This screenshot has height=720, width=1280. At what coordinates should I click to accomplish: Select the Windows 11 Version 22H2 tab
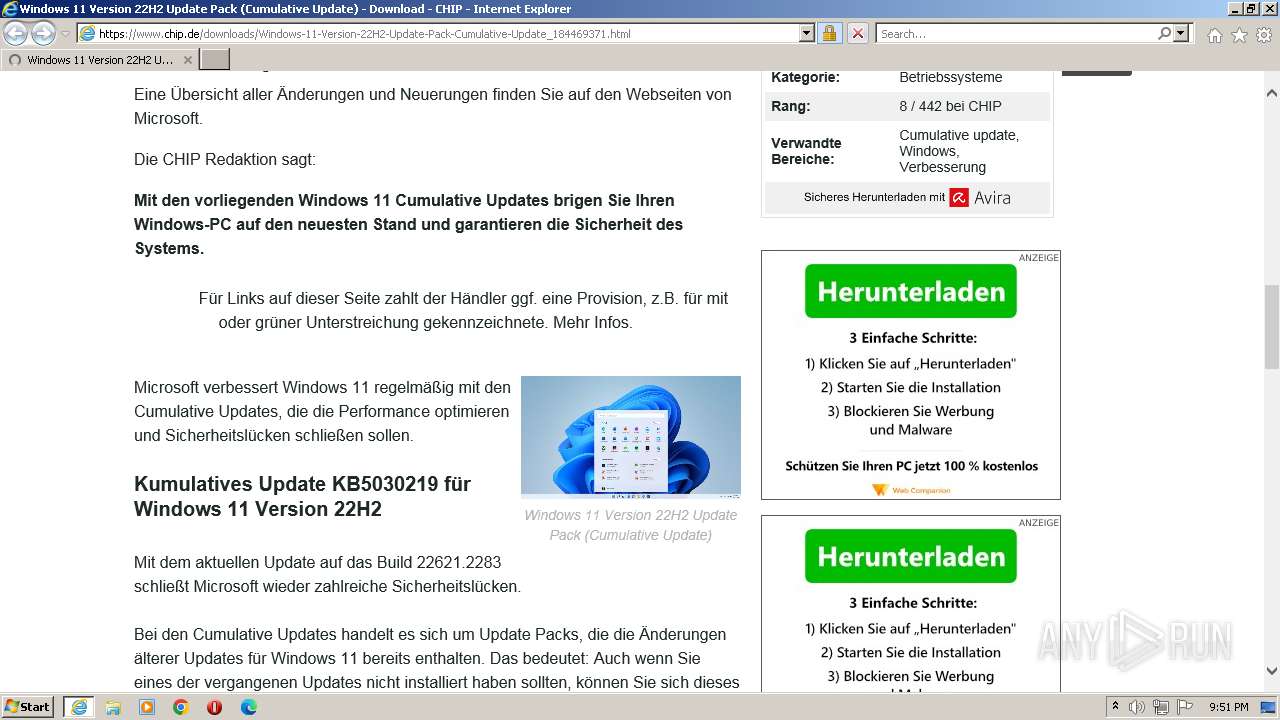pos(99,60)
